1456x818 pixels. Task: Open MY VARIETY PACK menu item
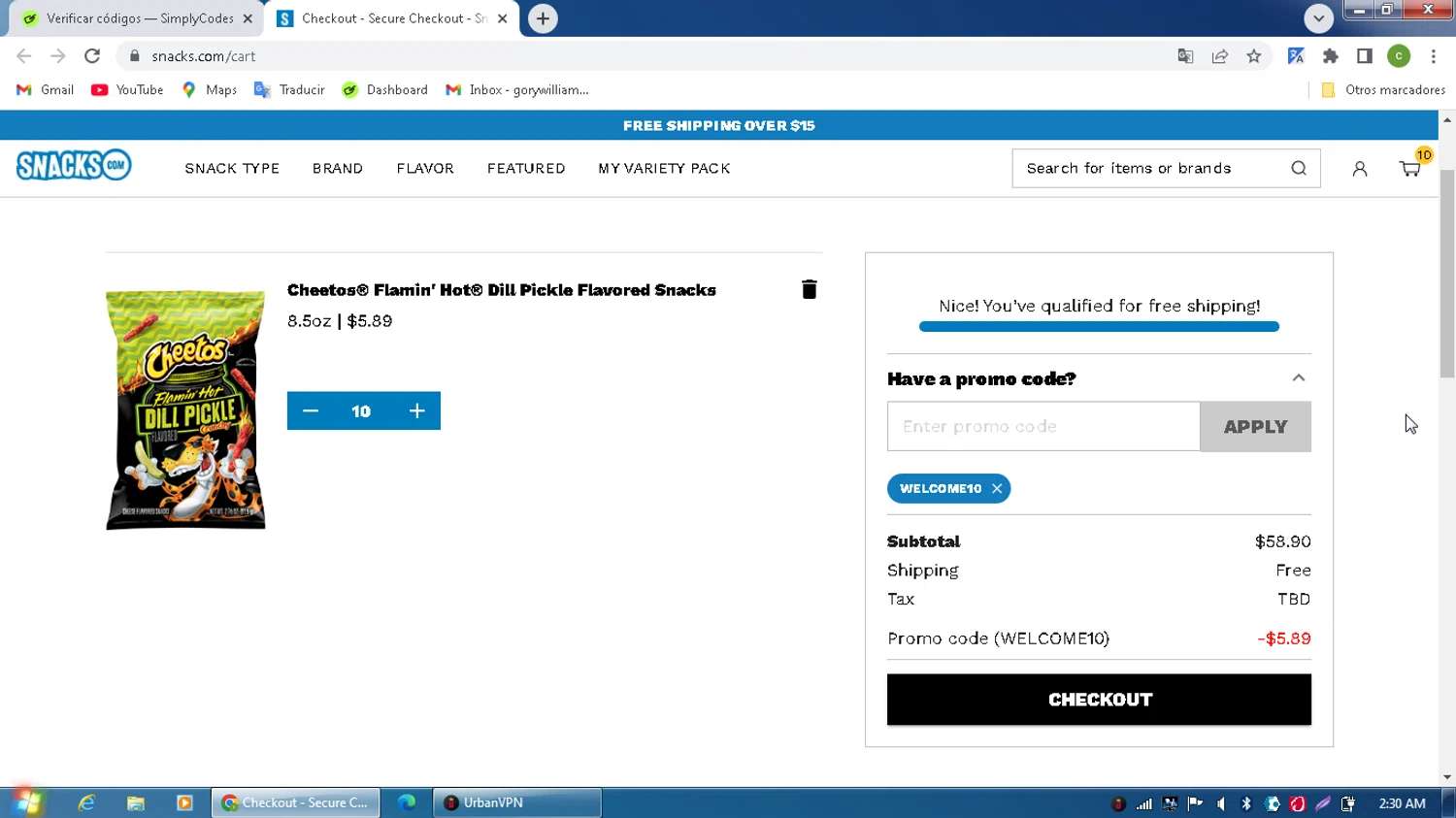[664, 169]
